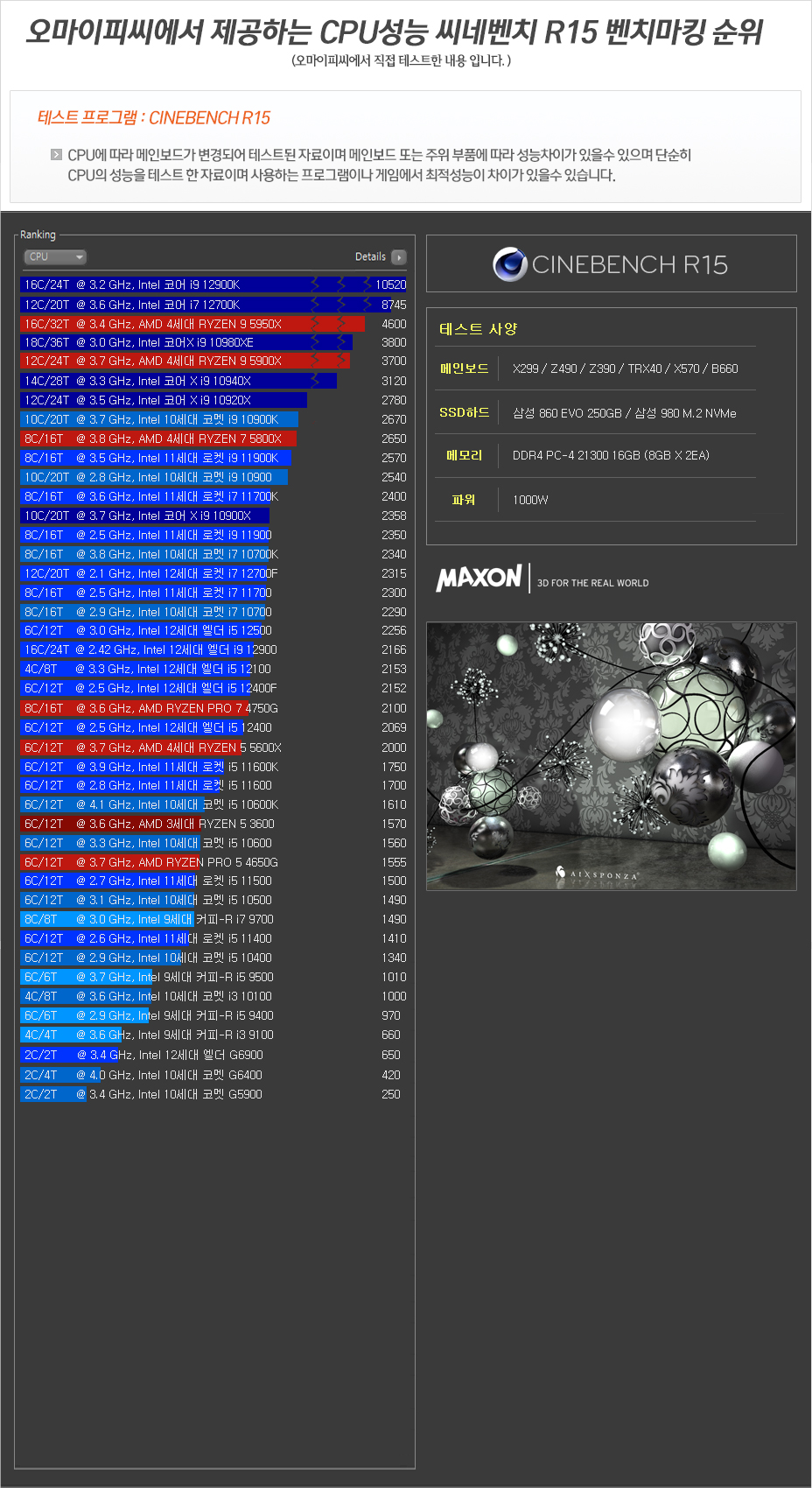Image resolution: width=812 pixels, height=1488 pixels.
Task: Select the Intel i5 9500 row
Action: (213, 977)
